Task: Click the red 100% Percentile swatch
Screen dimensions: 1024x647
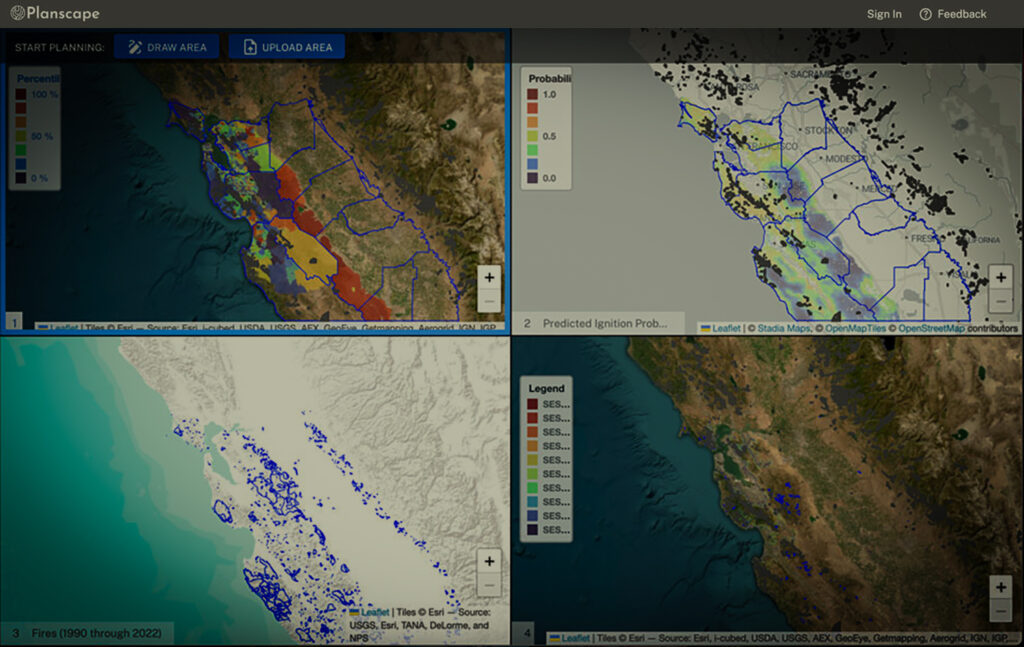Action: [x=21, y=93]
